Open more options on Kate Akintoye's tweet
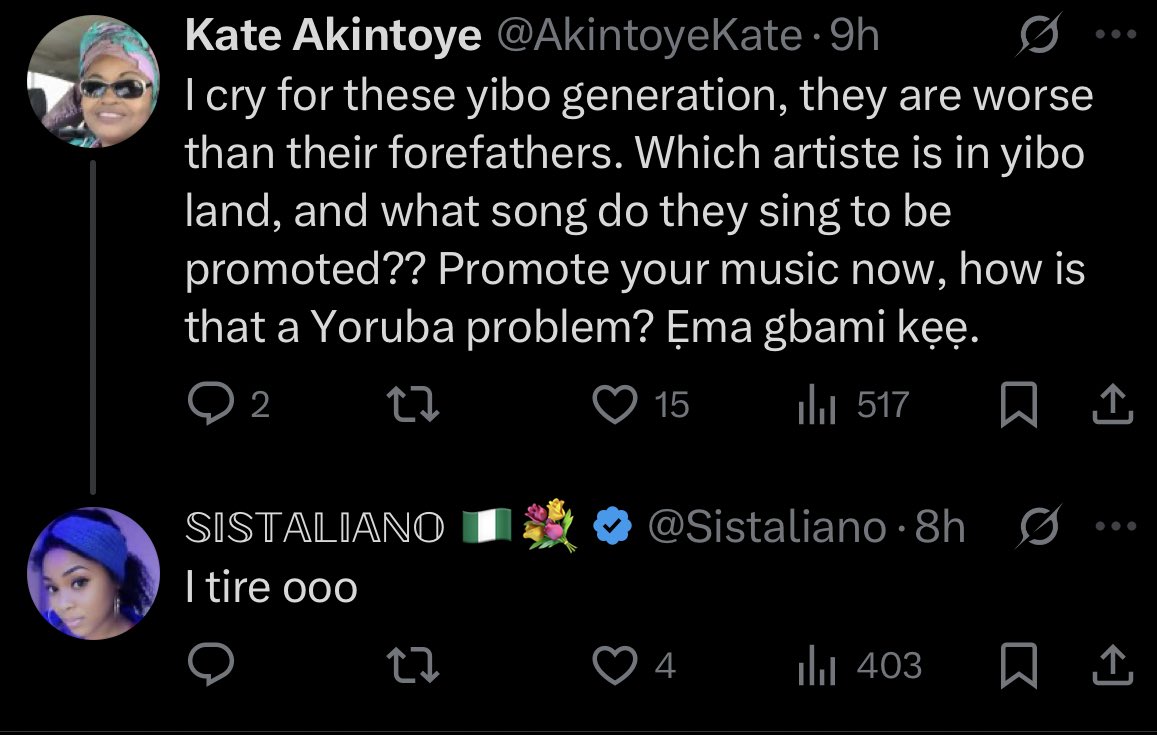This screenshot has height=735, width=1157. 1116,34
